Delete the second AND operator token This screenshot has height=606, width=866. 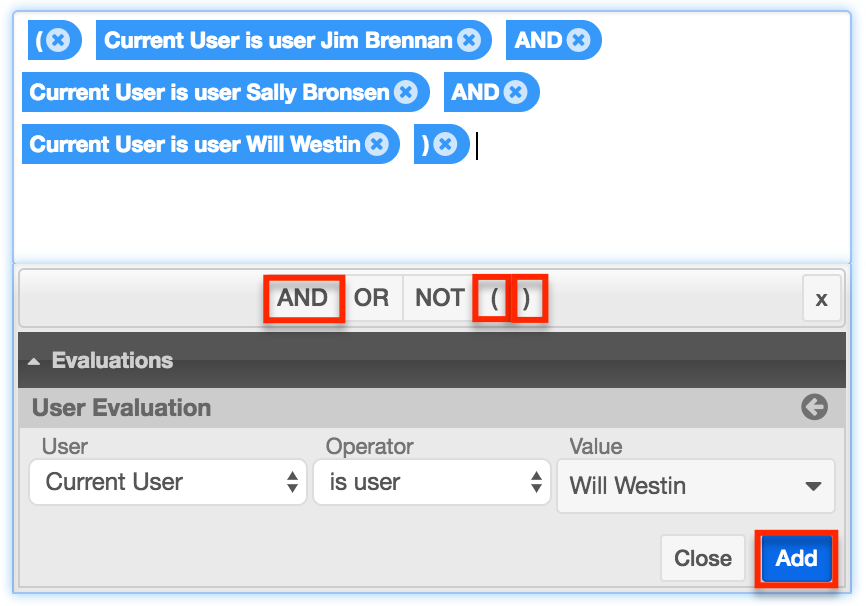[x=515, y=93]
